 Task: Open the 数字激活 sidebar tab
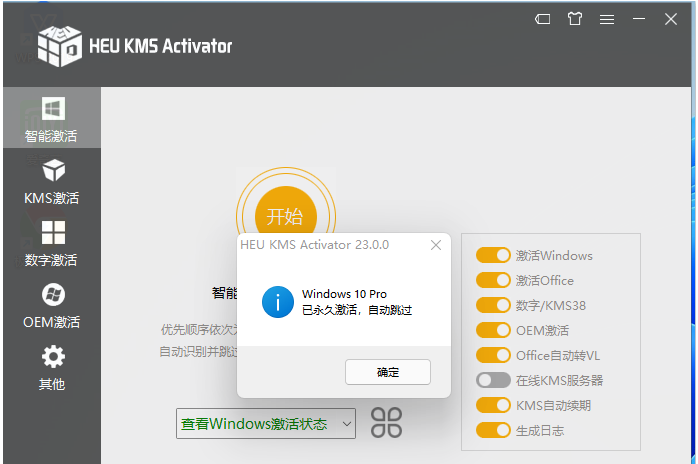pos(51,243)
